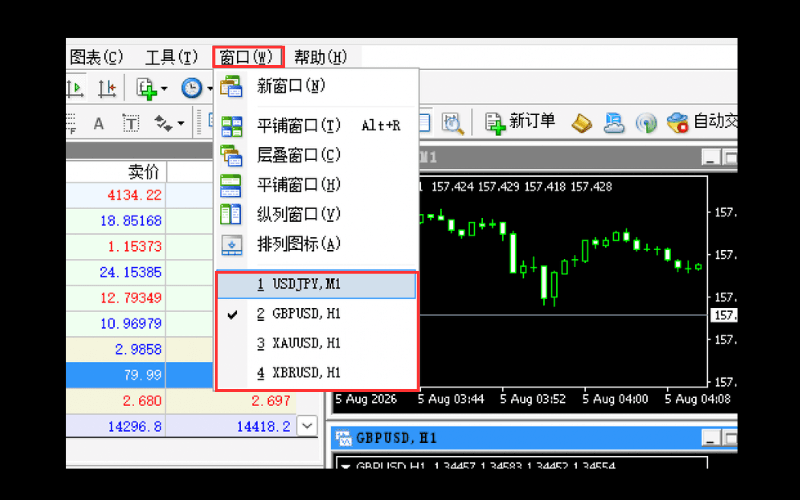Viewport: 800px width, 500px height.
Task: Select the text A drawing tool
Action: (98, 123)
